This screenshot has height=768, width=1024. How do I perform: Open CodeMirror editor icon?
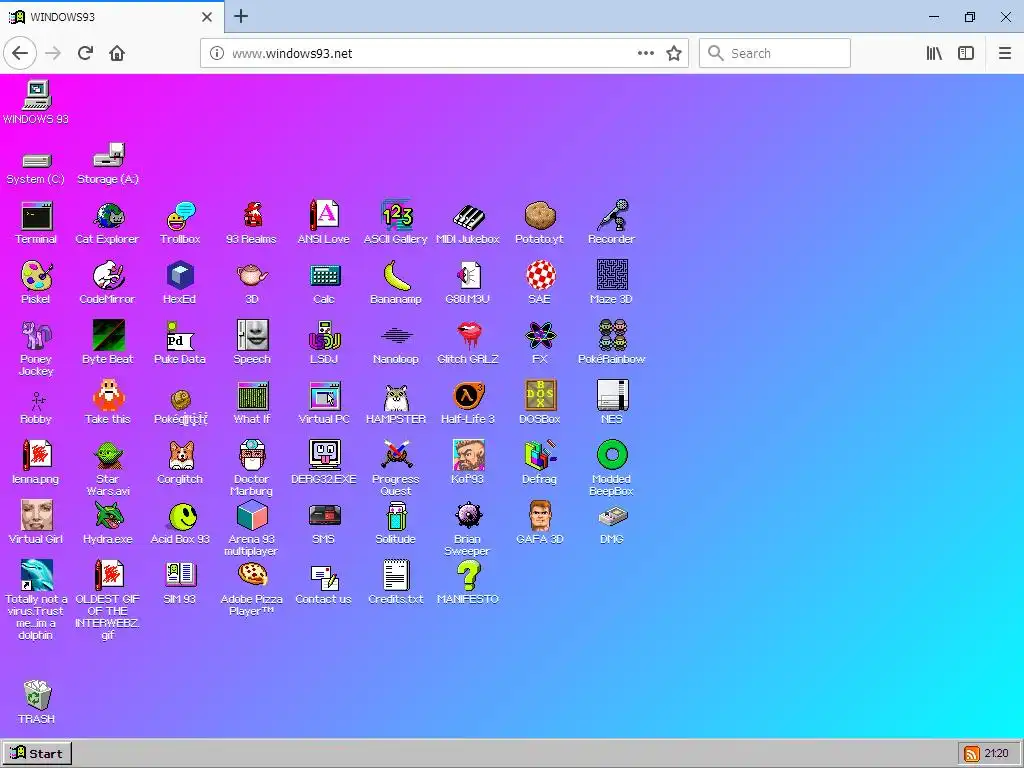tap(108, 276)
